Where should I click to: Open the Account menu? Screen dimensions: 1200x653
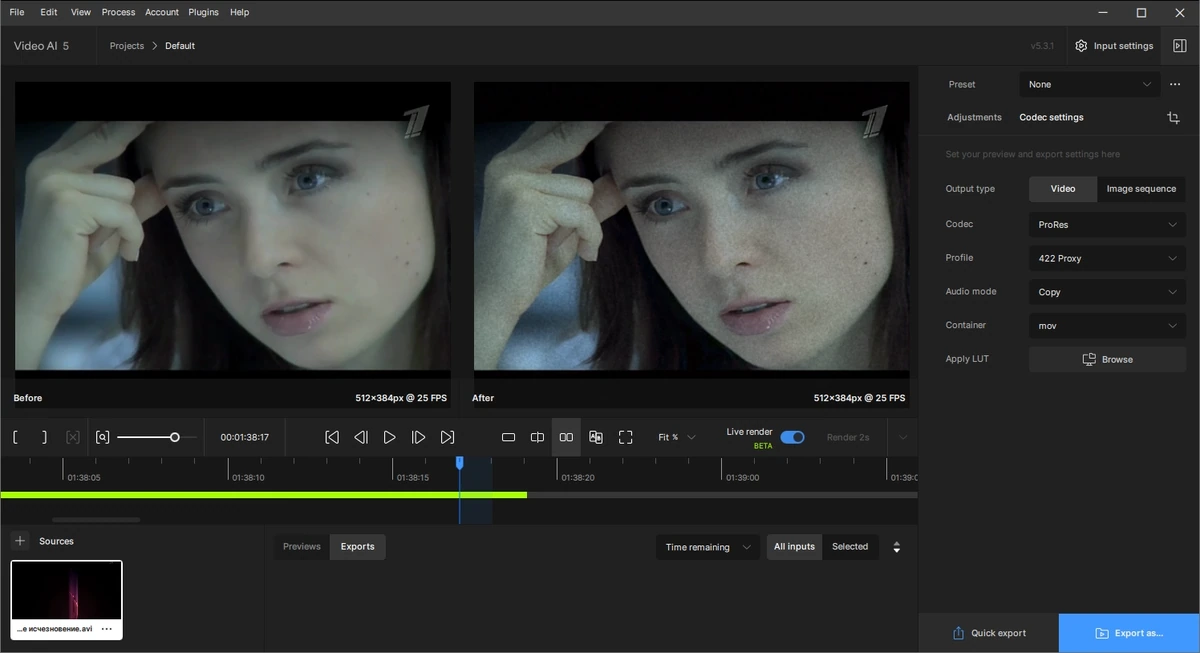coord(162,12)
